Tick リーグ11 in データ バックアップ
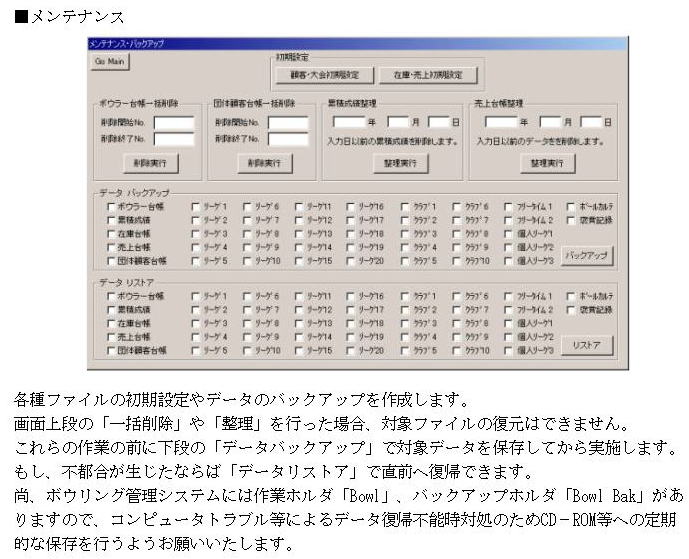Image resolution: width=689 pixels, height=559 pixels. (x=299, y=207)
